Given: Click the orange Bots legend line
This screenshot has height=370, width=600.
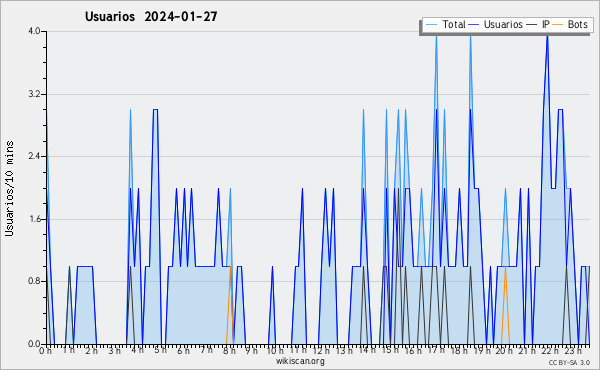Looking at the screenshot, I should tap(558, 24).
